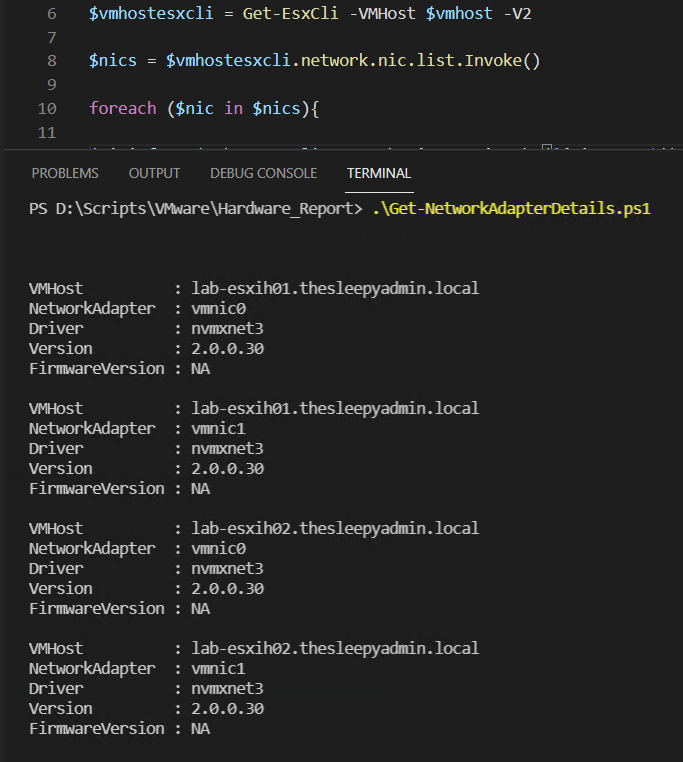Viewport: 683px width, 762px height.
Task: Click line number 10 in the gutter
Action: [47, 108]
